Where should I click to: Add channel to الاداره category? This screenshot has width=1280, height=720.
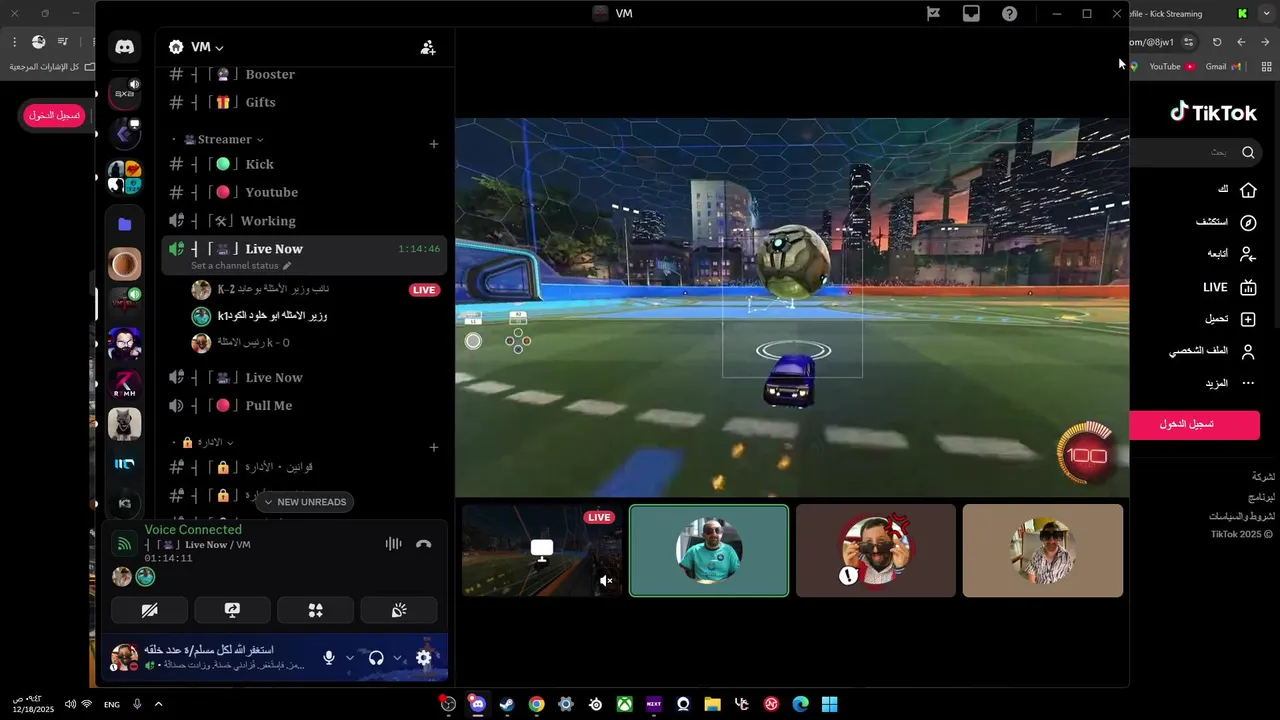point(433,447)
